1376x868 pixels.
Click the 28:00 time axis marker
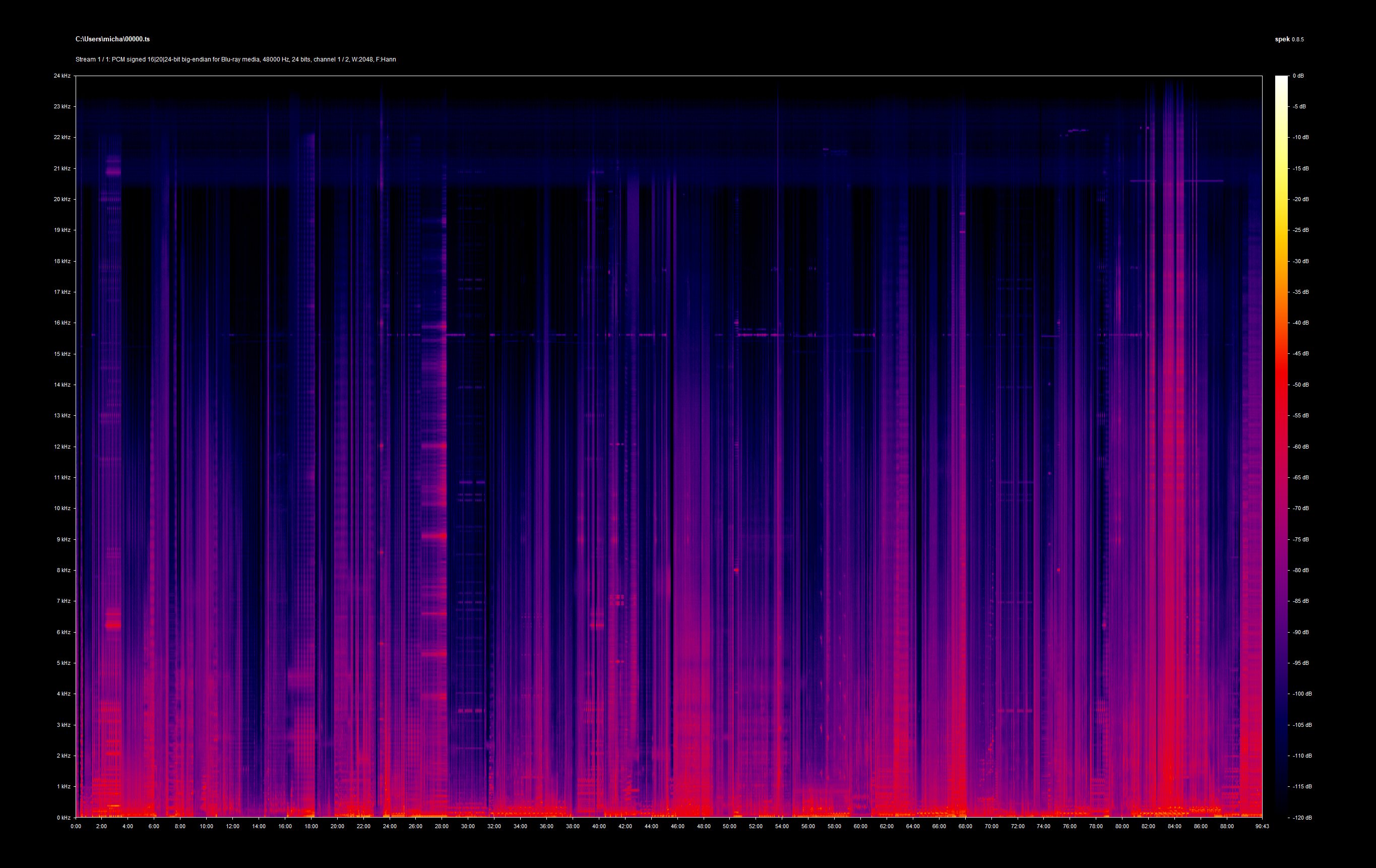coord(442,826)
